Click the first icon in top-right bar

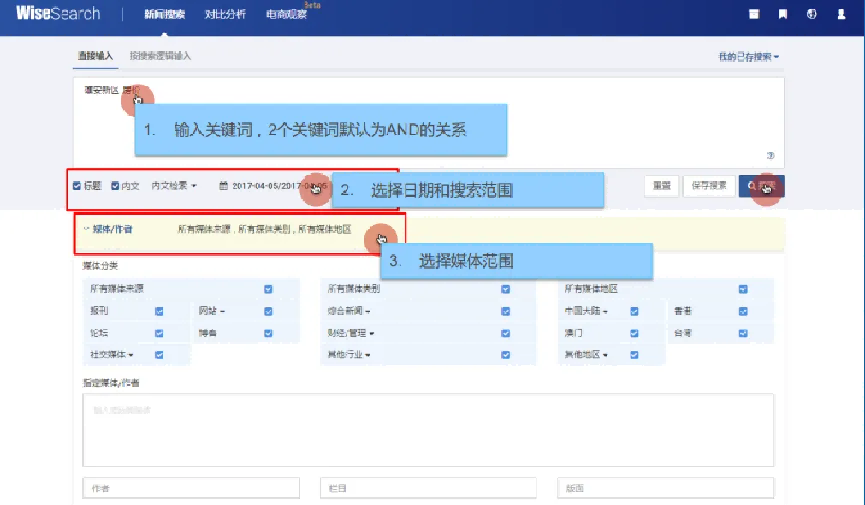(x=755, y=15)
